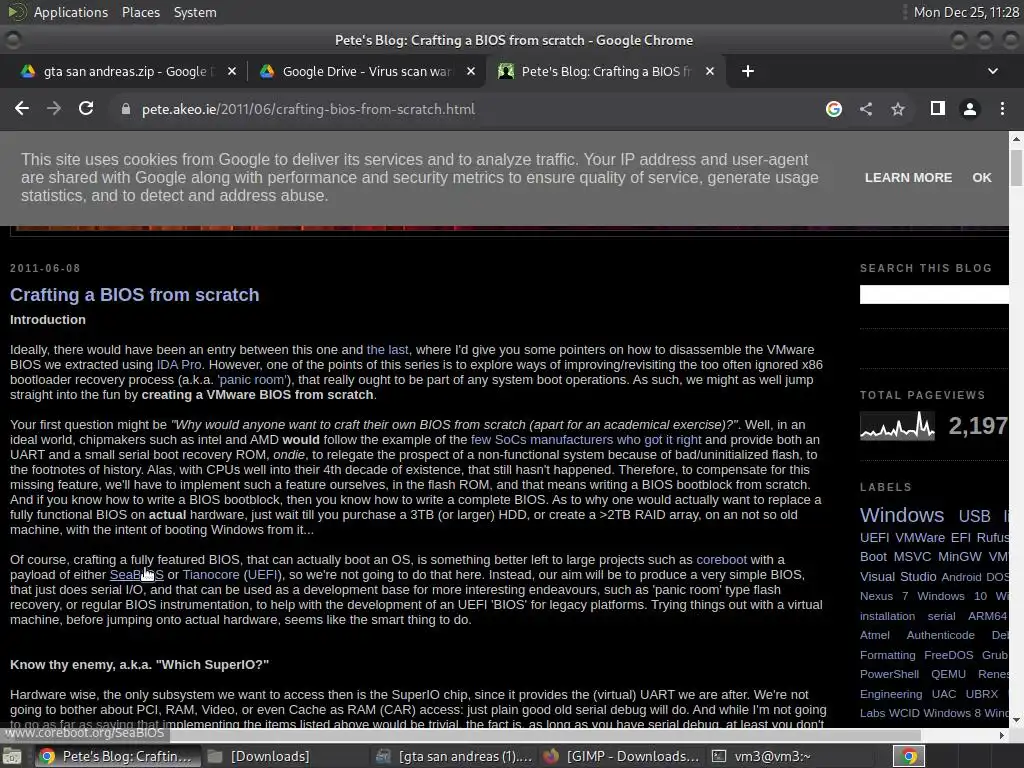The width and height of the screenshot is (1024, 768).
Task: Open the Windows 10 label
Action: point(952,596)
